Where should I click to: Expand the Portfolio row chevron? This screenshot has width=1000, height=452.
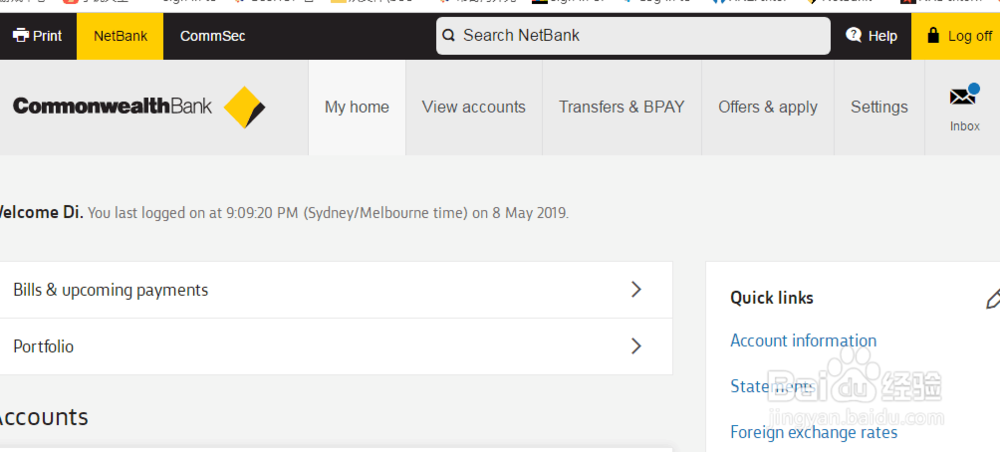tap(636, 346)
